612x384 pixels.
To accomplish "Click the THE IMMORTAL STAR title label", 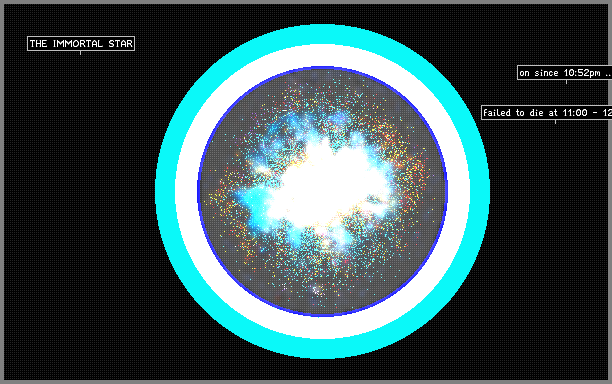I will (81, 43).
